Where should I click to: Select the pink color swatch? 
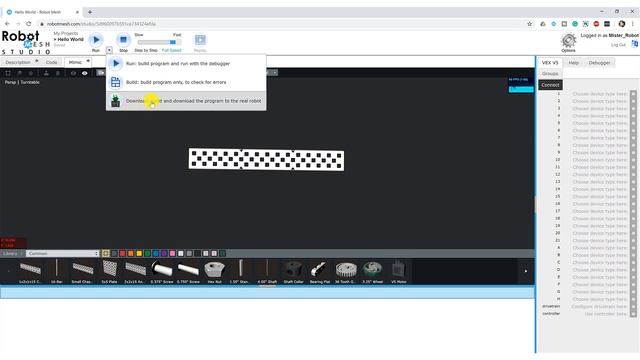[x=172, y=253]
